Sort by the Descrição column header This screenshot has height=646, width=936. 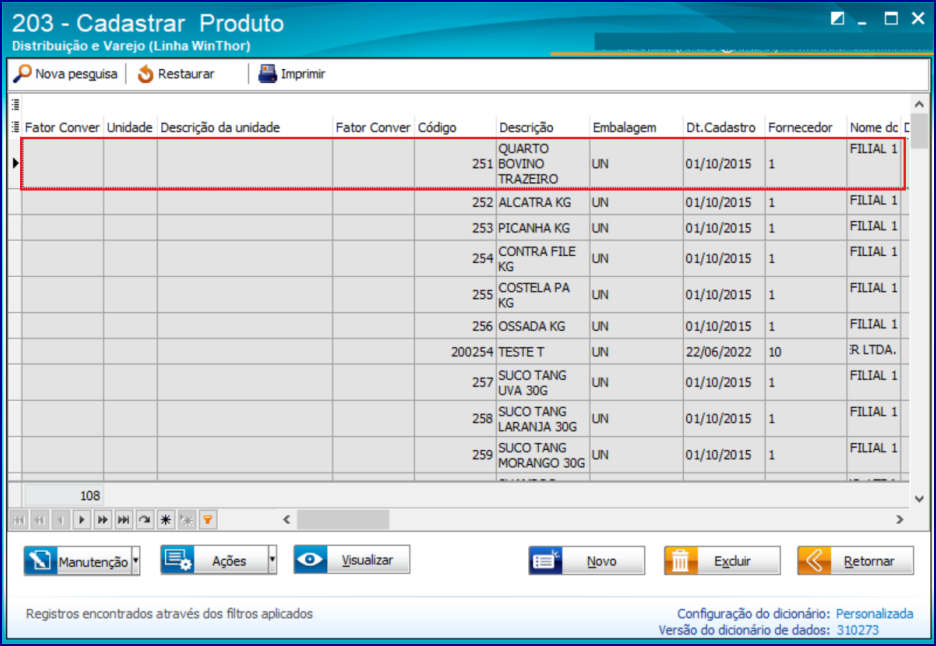pyautogui.click(x=543, y=127)
